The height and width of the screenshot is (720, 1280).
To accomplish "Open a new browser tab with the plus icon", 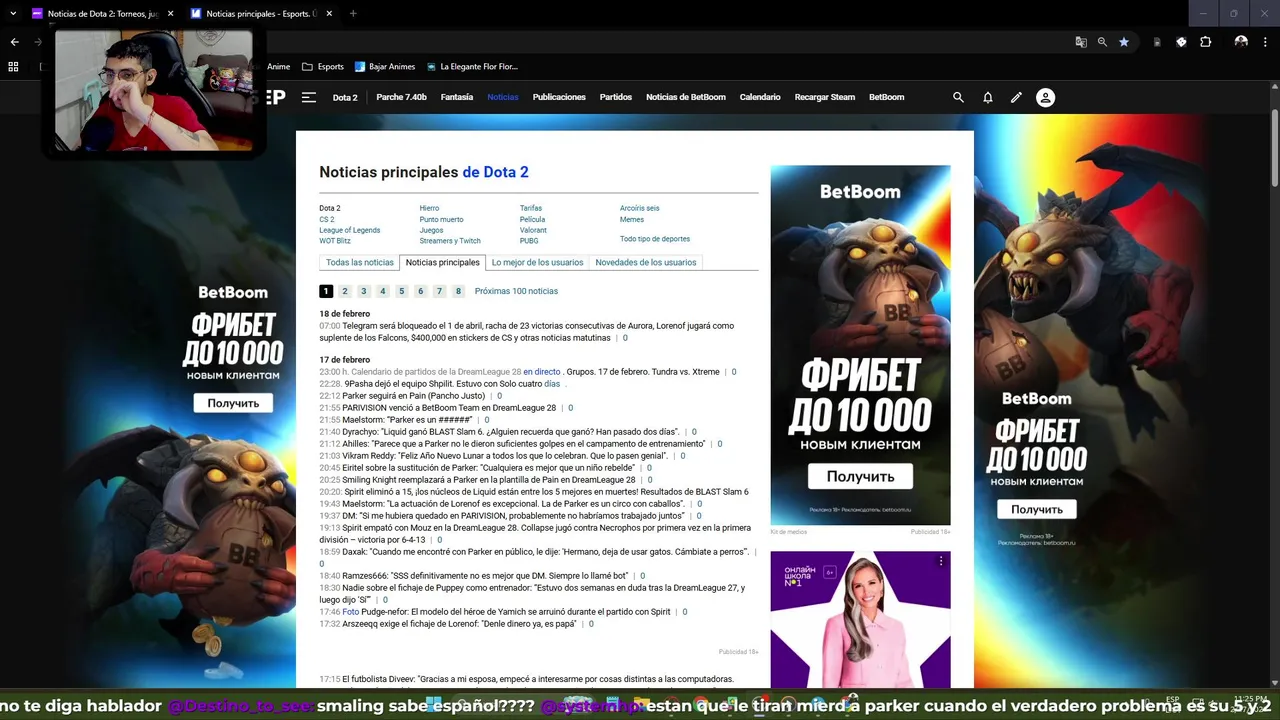I will [353, 14].
